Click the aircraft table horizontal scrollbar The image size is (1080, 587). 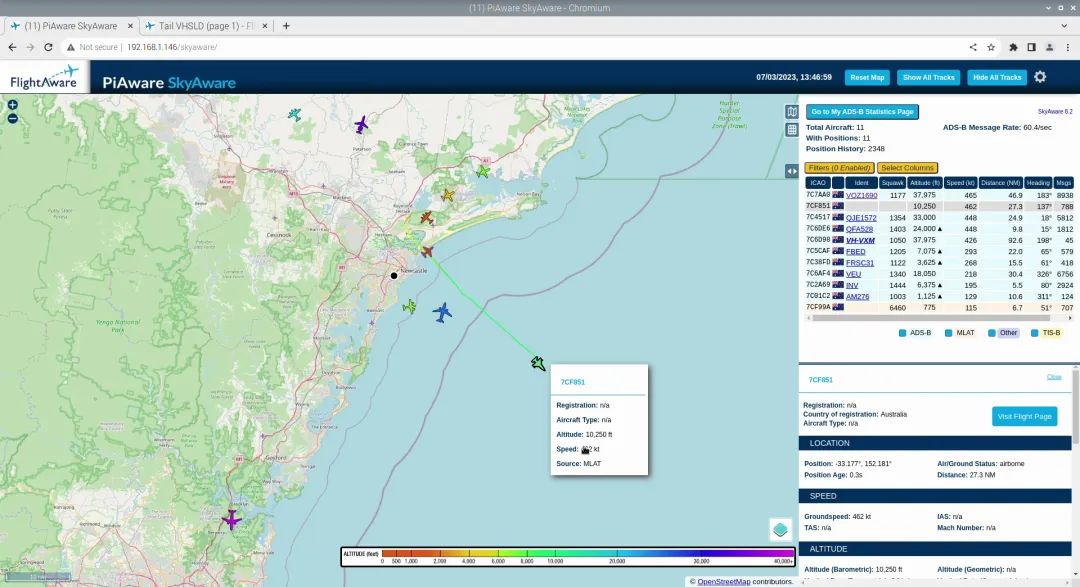[931, 318]
